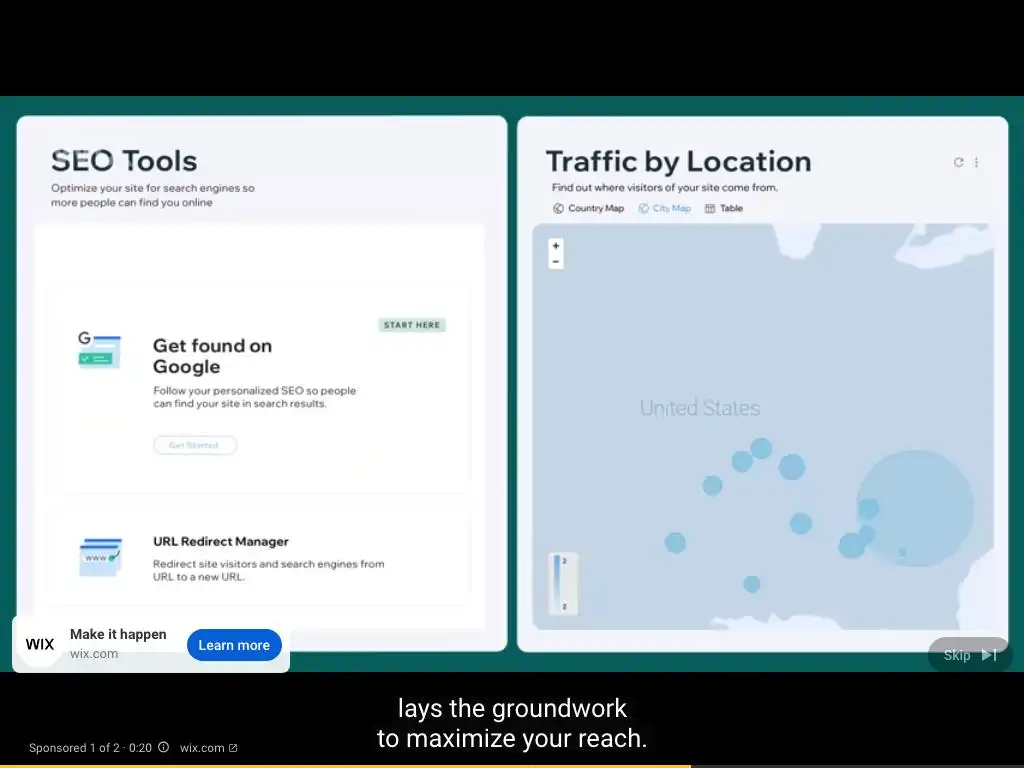Viewport: 1024px width, 768px height.
Task: Open Traffic by Location more options menu
Action: (x=976, y=162)
